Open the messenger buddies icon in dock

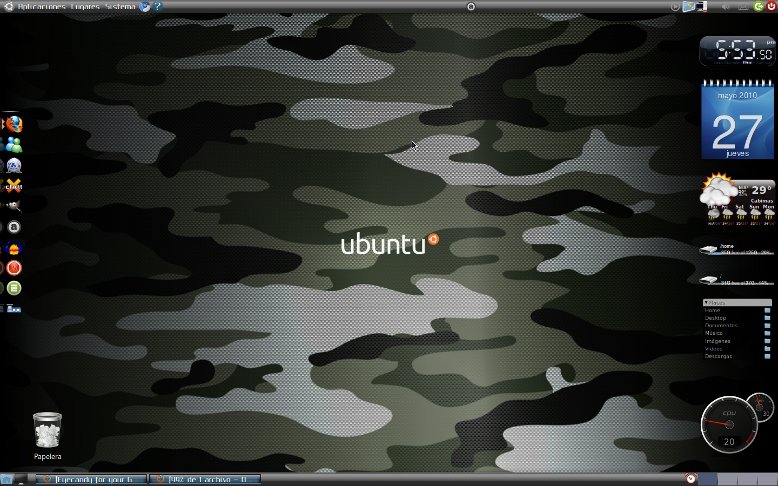pos(14,145)
